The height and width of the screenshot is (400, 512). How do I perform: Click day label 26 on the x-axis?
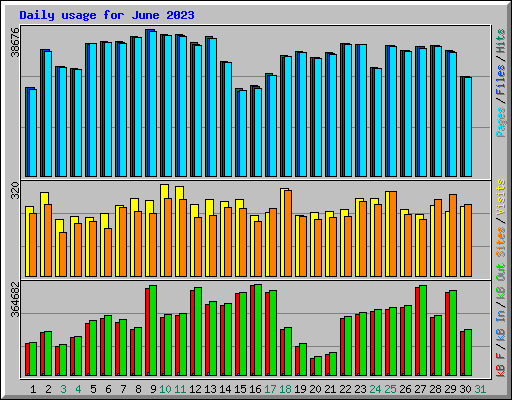point(405,389)
